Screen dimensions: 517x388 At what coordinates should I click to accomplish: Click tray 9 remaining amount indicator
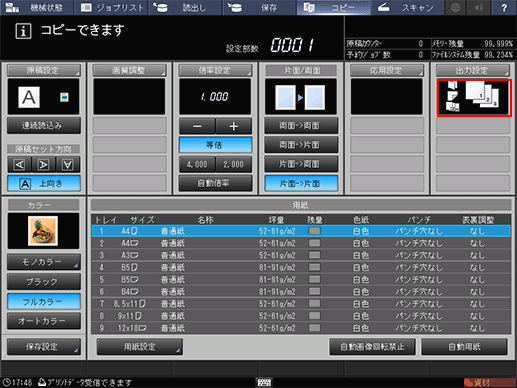[x=314, y=328]
